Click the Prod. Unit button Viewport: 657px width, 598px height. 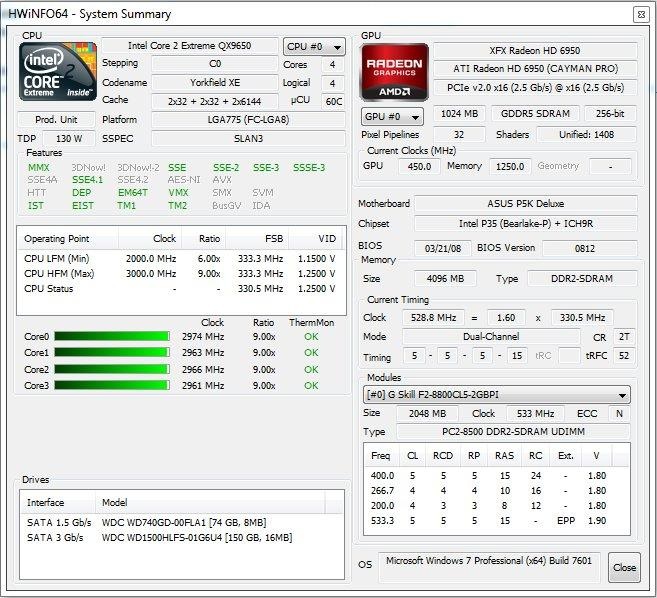pos(57,120)
